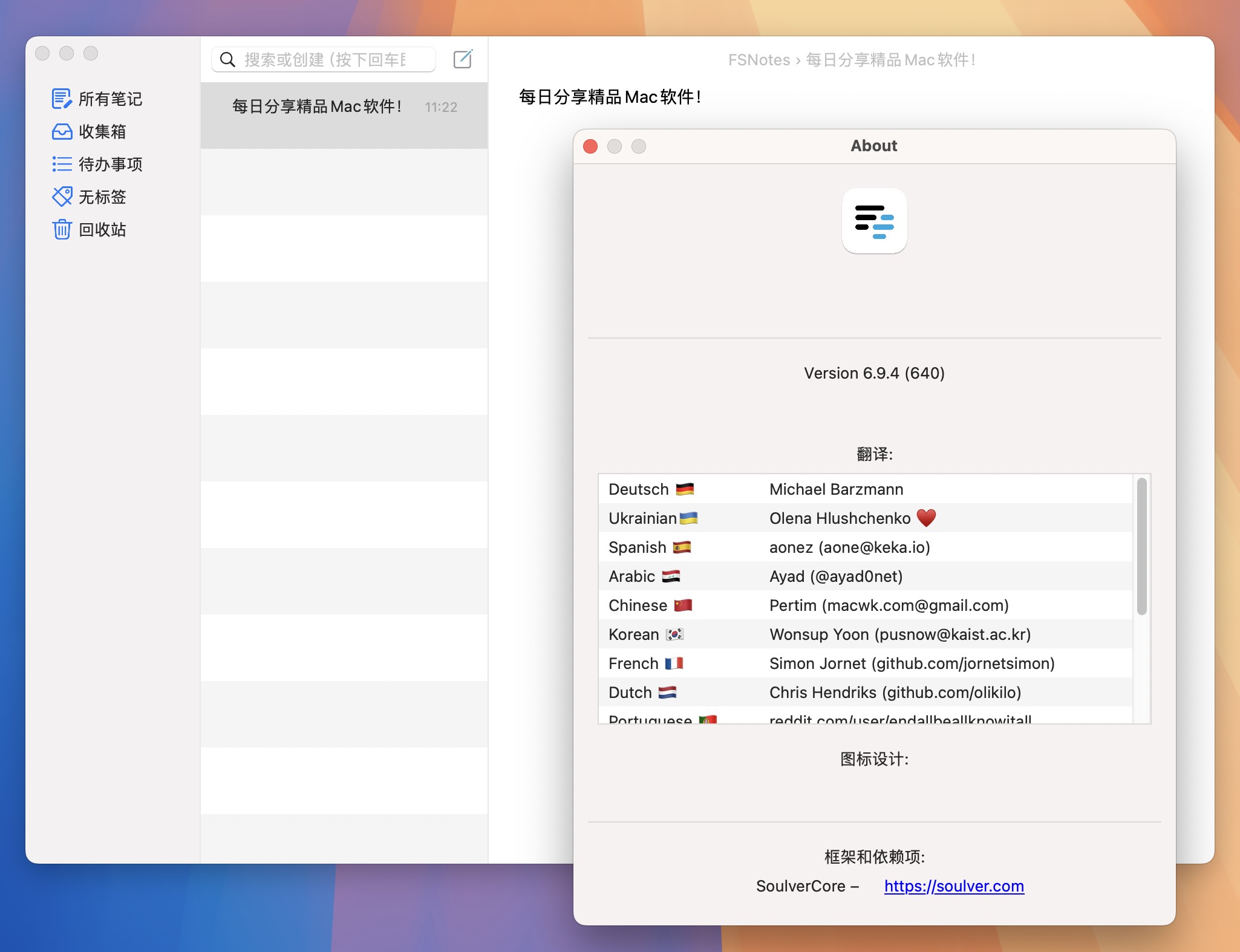Select the Inbox (收集箱) tray icon
Image resolution: width=1240 pixels, height=952 pixels.
pyautogui.click(x=62, y=131)
